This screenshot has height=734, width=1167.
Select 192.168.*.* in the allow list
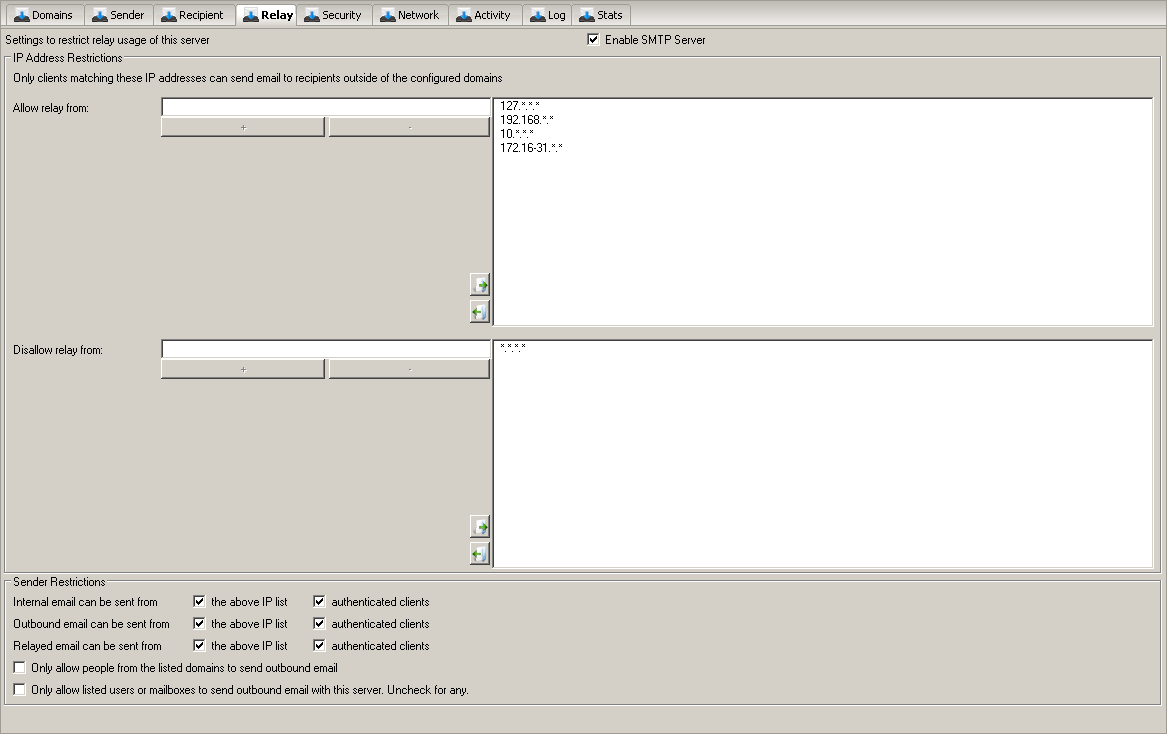click(527, 120)
